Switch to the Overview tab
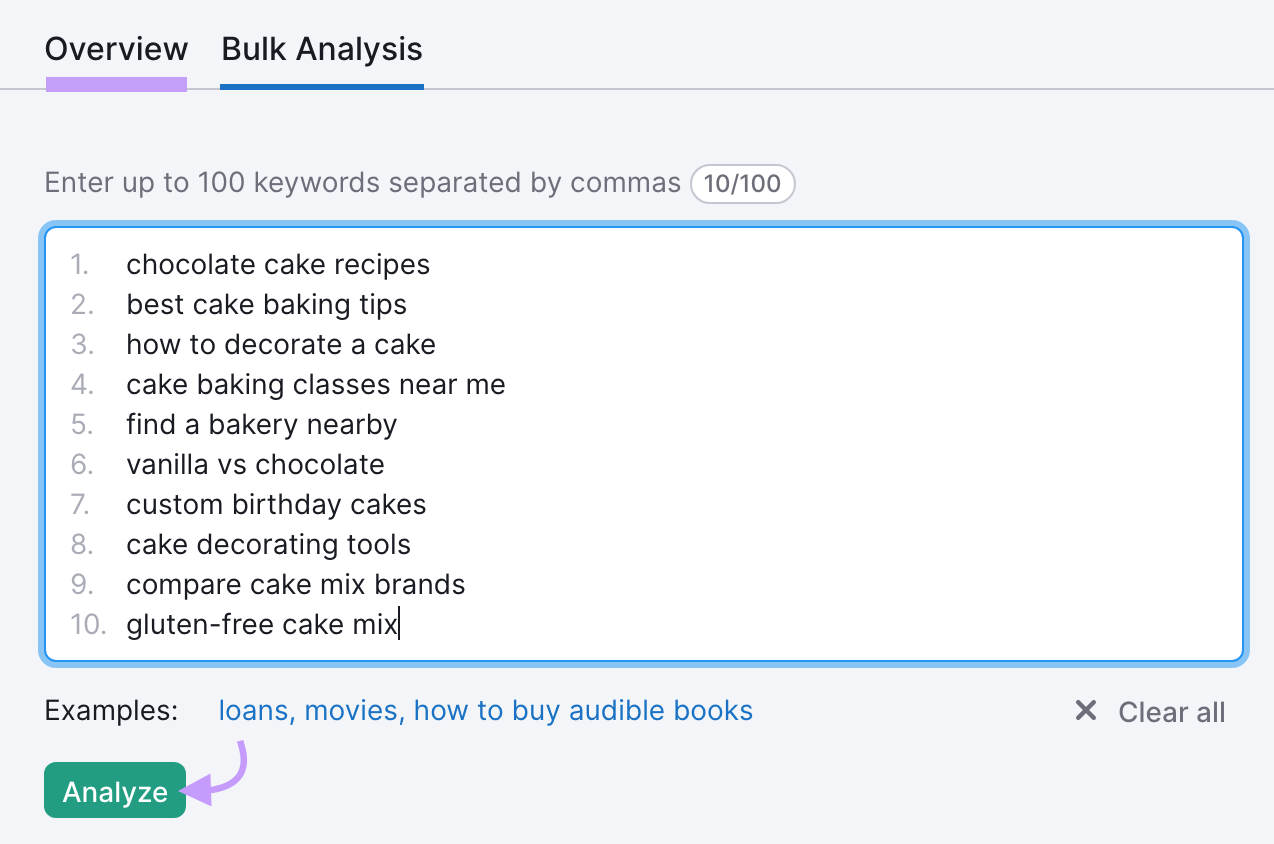Image resolution: width=1274 pixels, height=844 pixels. pyautogui.click(x=115, y=48)
